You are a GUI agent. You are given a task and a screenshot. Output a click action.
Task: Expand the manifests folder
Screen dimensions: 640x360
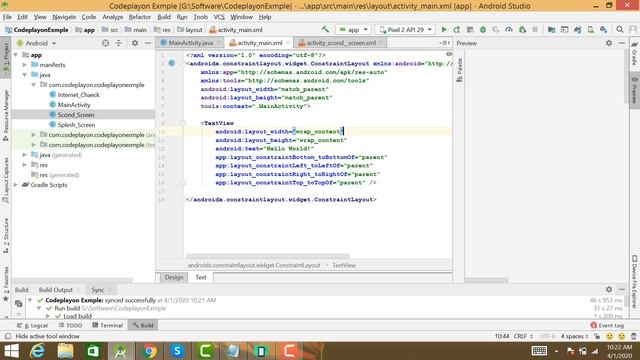(24, 64)
